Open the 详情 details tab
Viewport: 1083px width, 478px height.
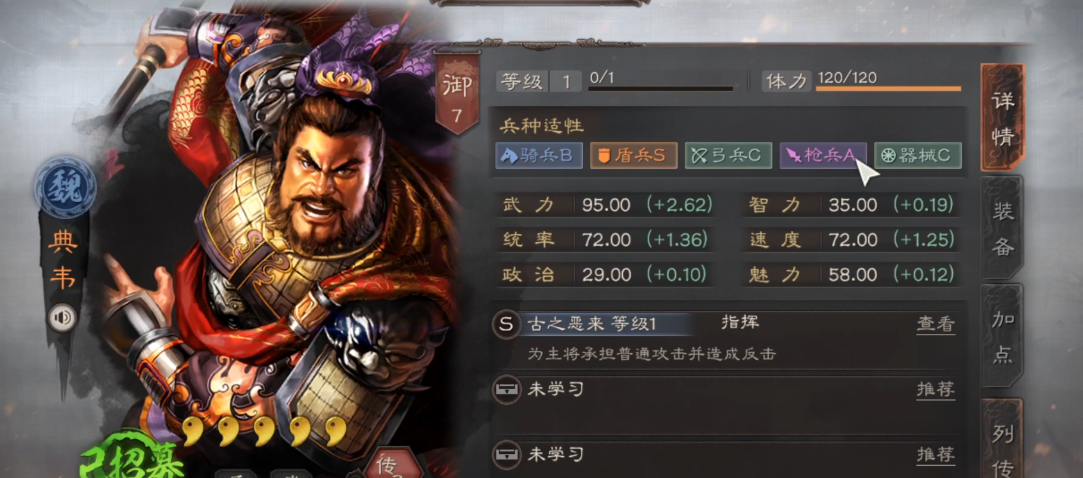(1002, 118)
